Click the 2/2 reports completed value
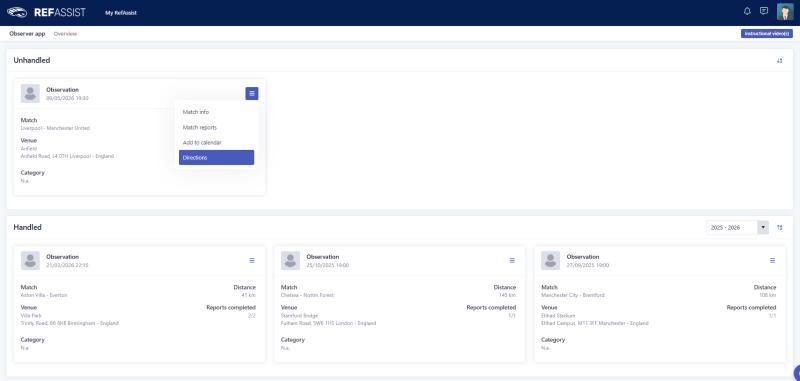The height and width of the screenshot is (381, 800). click(252, 316)
